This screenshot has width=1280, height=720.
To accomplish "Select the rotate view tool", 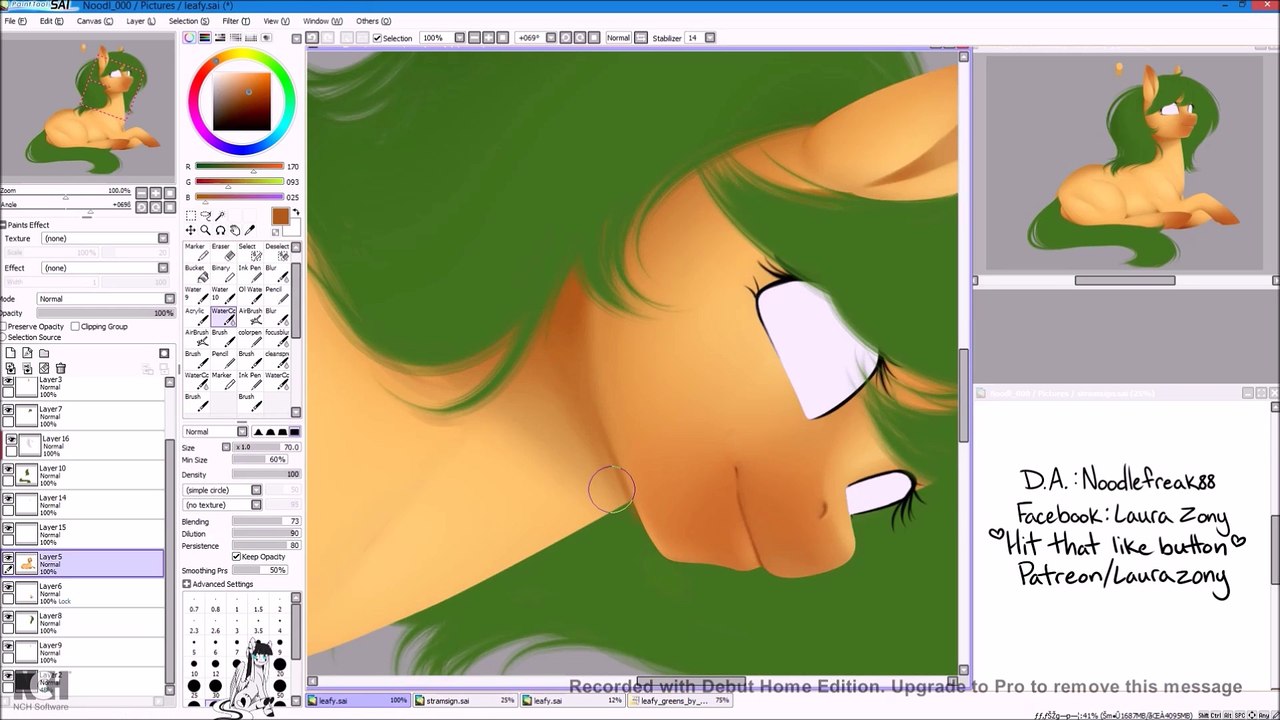I will pos(220,230).
